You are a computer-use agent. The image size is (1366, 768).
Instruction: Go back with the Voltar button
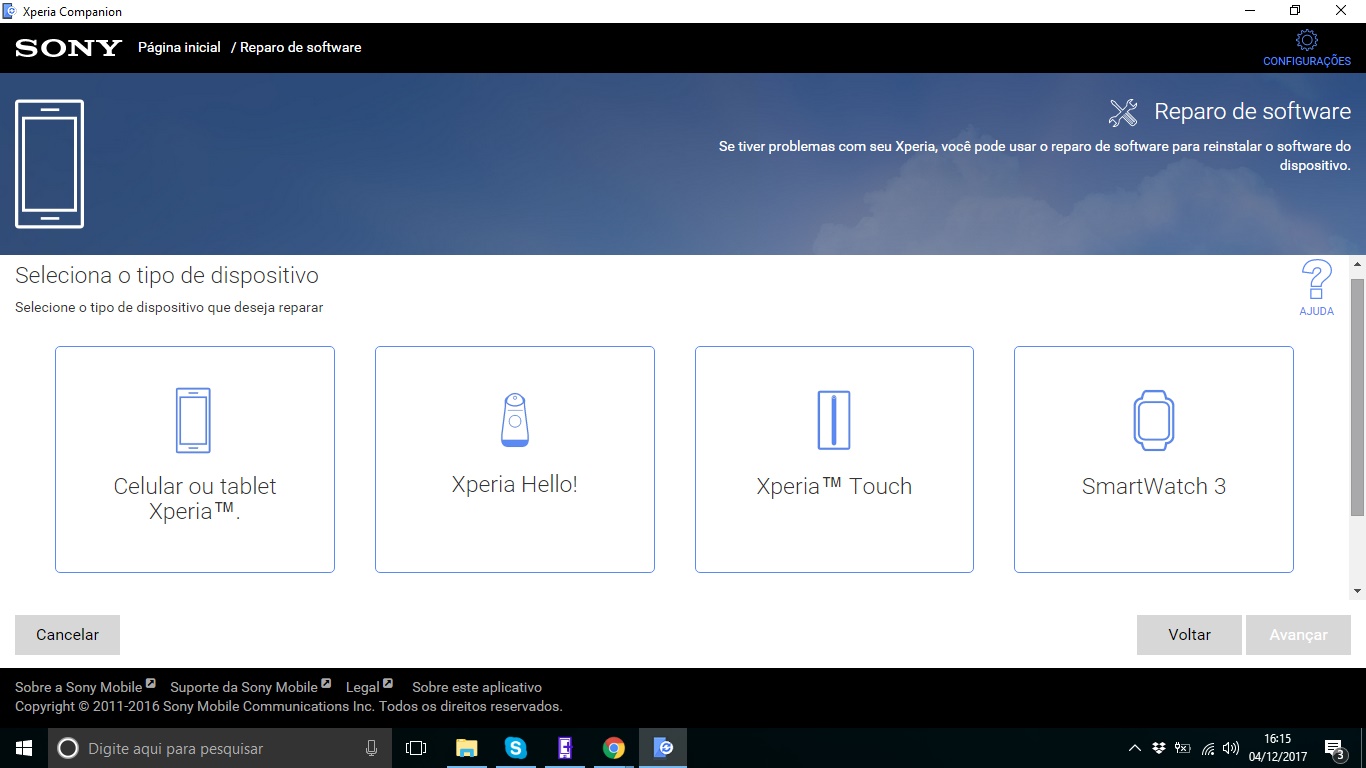click(x=1190, y=635)
